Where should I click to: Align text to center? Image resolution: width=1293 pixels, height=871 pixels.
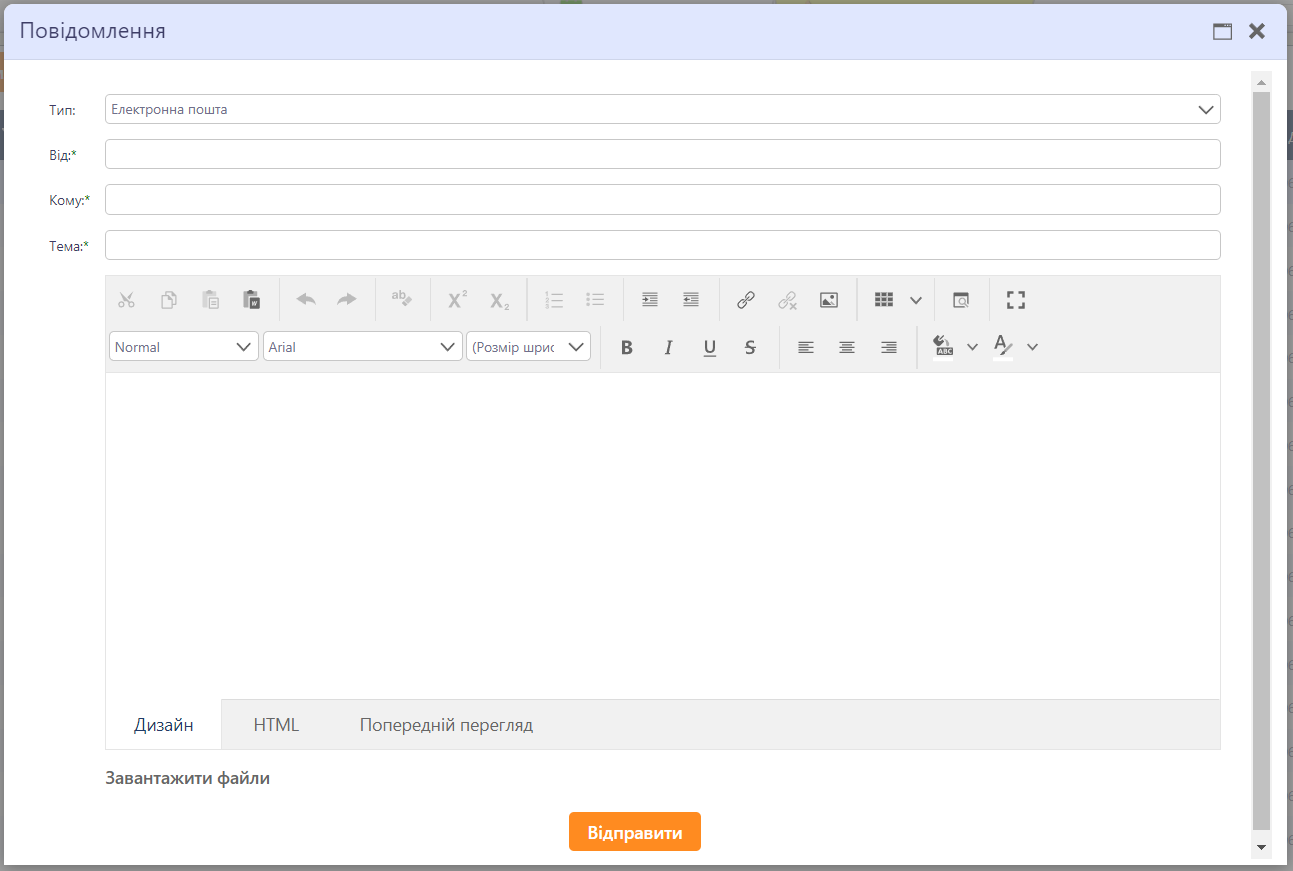point(847,347)
